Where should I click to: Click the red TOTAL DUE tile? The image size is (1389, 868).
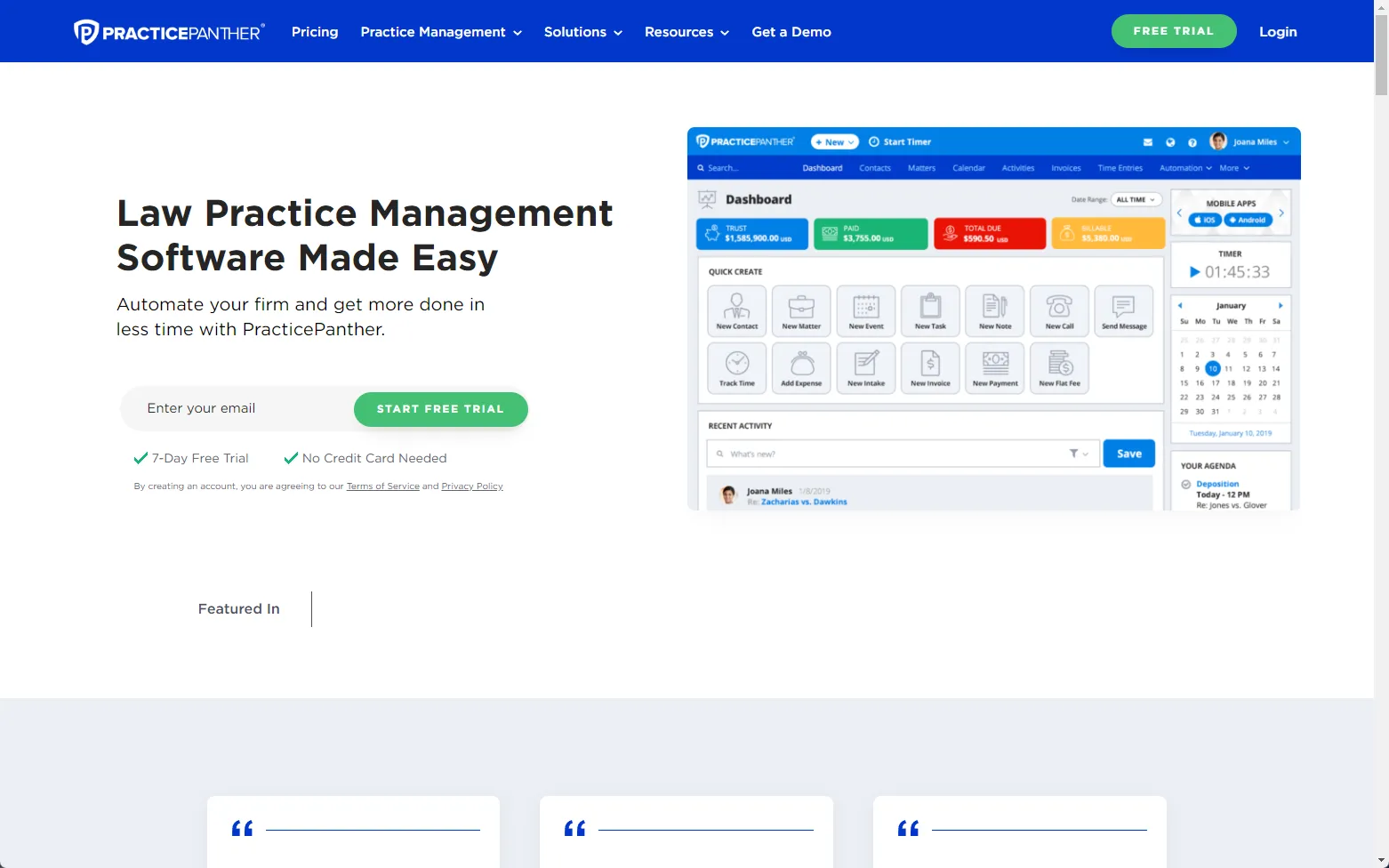(990, 234)
